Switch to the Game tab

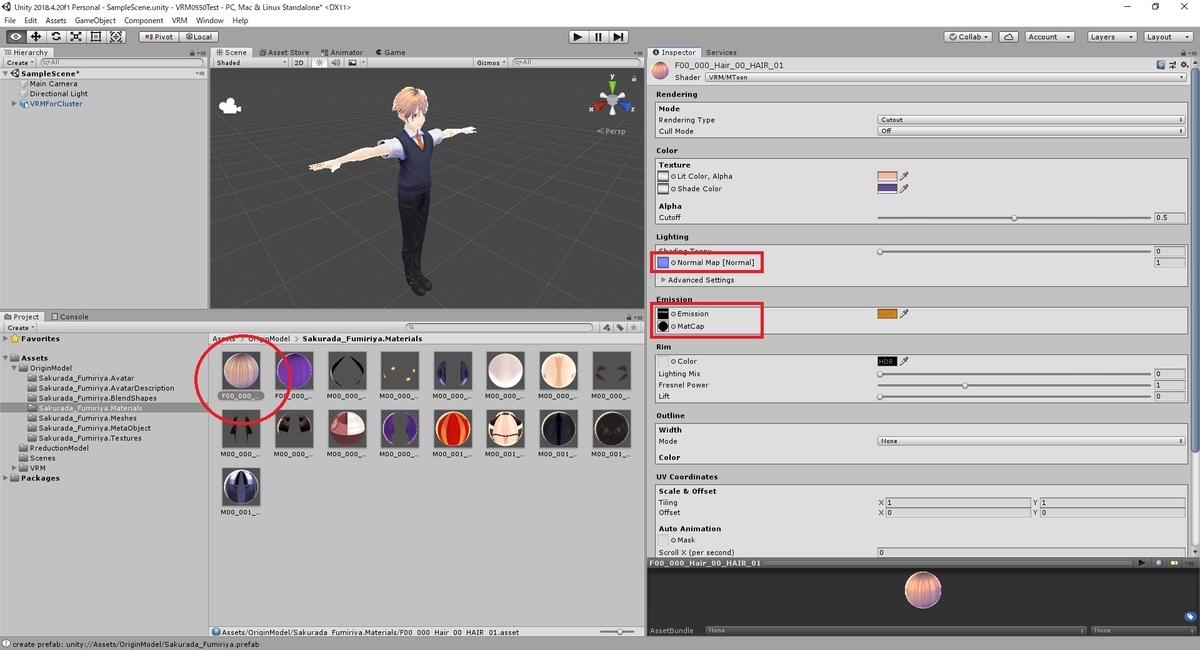point(391,52)
